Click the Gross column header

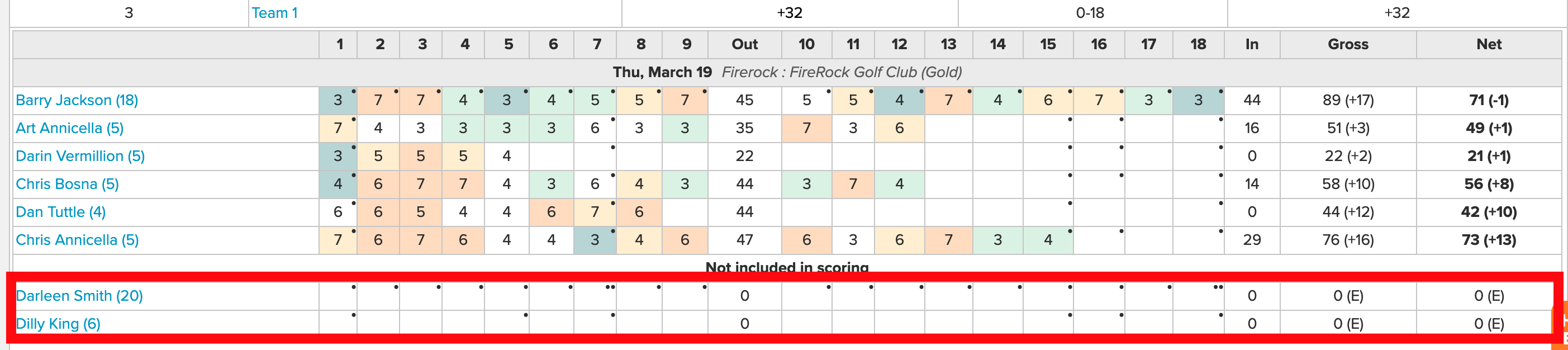pyautogui.click(x=1348, y=44)
